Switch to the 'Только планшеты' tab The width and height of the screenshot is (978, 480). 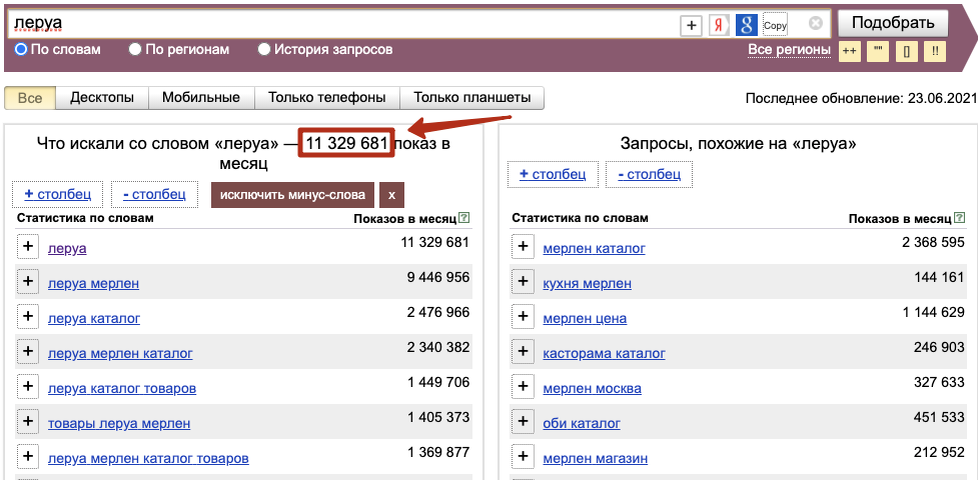472,98
